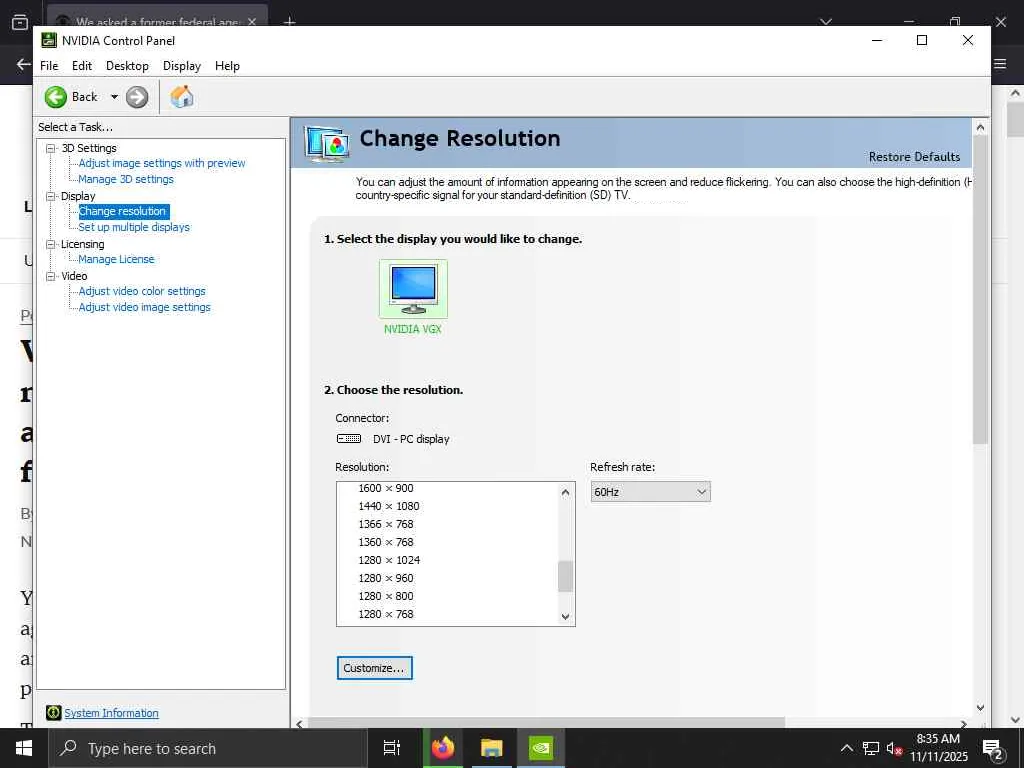
Task: Open the Back history dropdown arrow
Action: tap(114, 97)
